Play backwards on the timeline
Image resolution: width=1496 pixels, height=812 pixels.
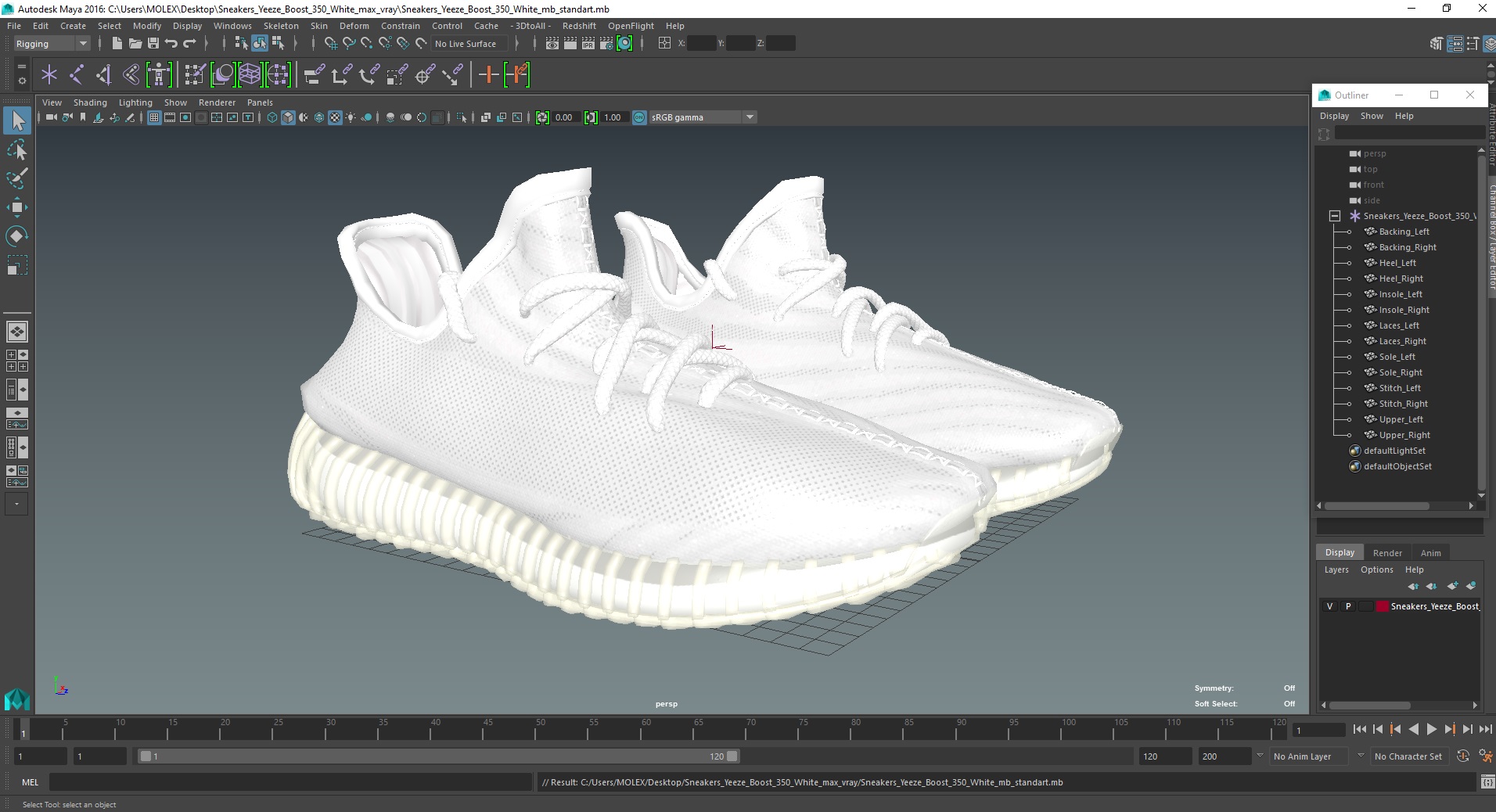1413,729
